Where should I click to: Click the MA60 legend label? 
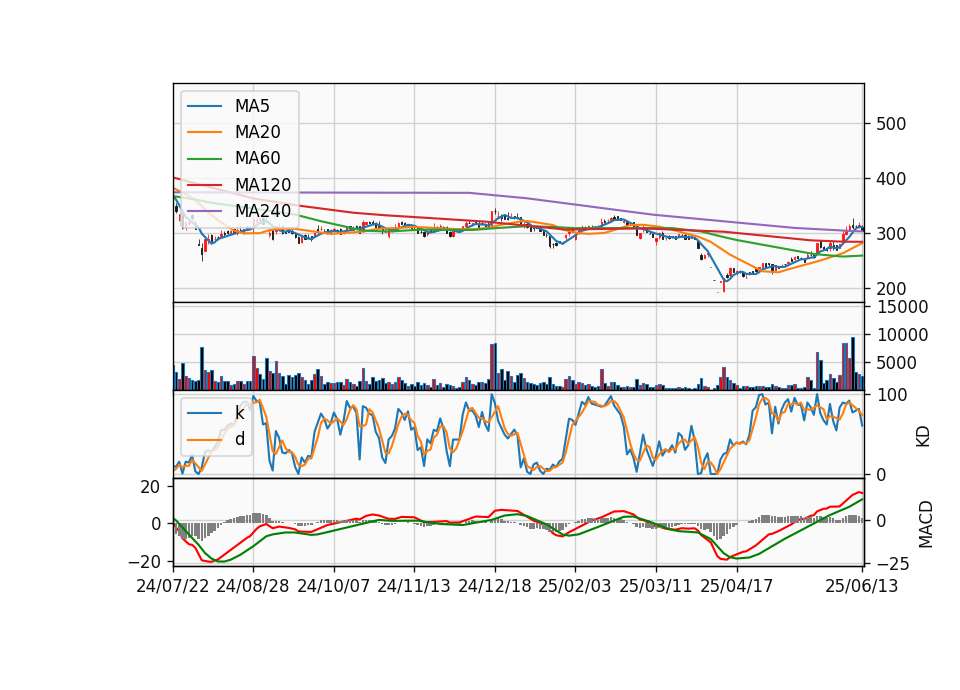258,159
